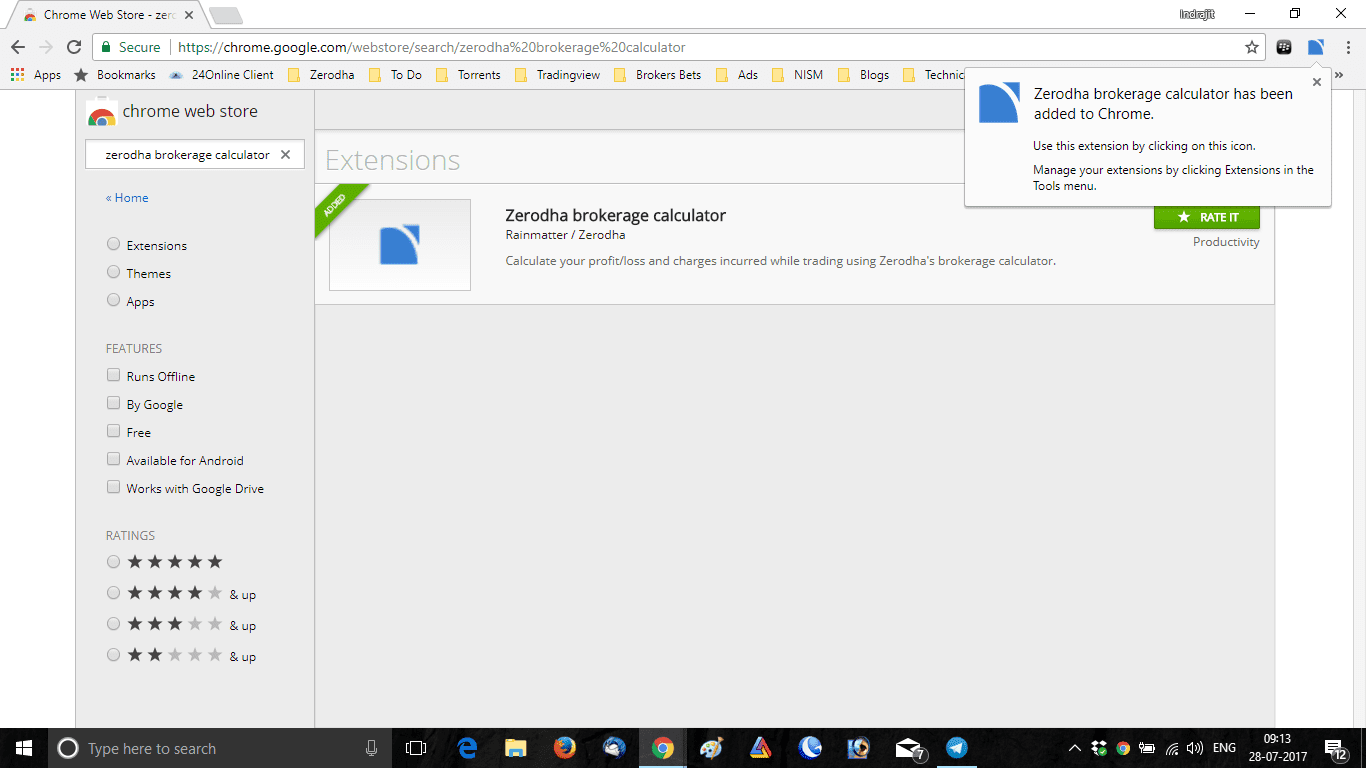Check the By Google filter
This screenshot has width=1366, height=768.
click(x=113, y=404)
